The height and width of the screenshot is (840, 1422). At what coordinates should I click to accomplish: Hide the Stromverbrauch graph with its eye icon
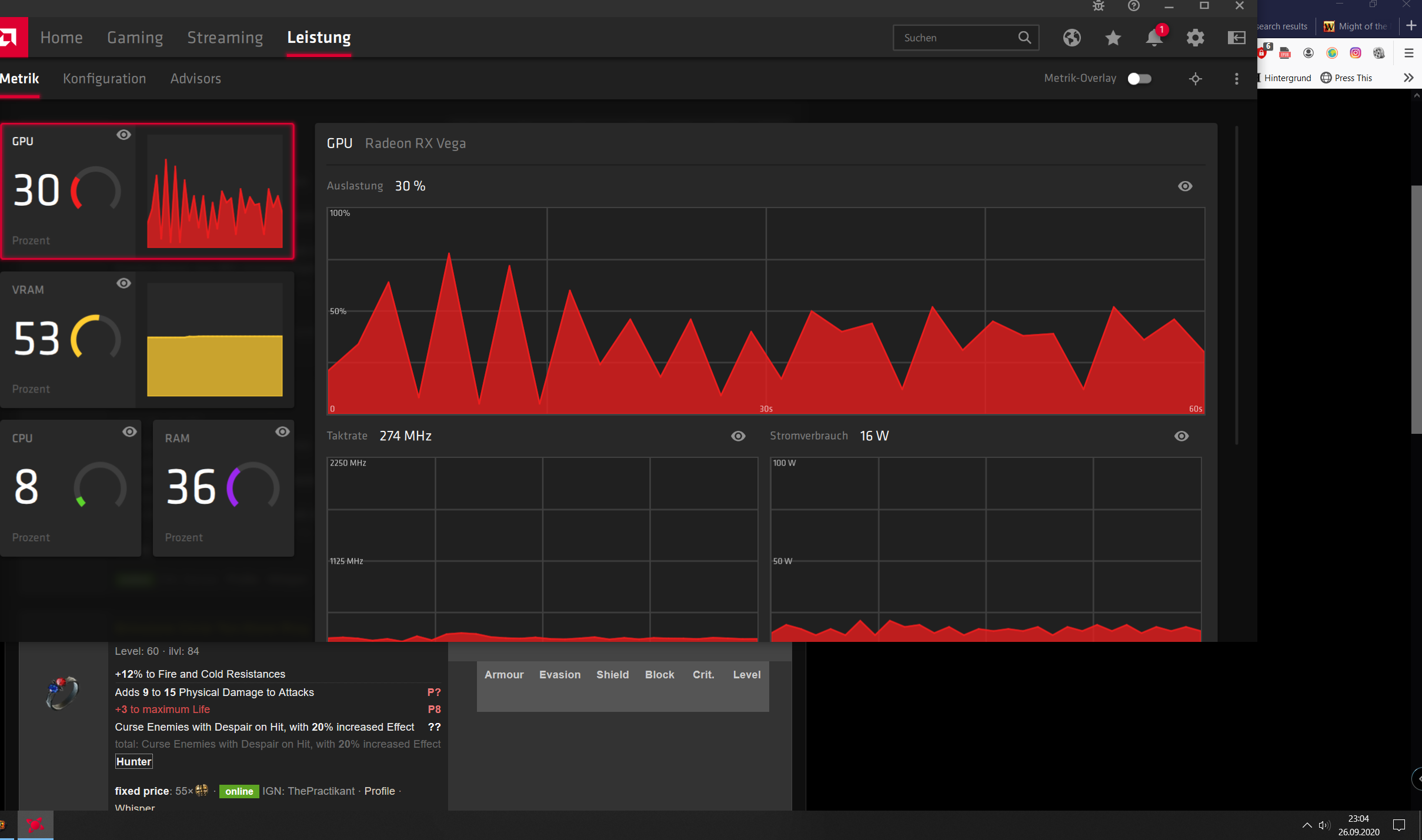[x=1181, y=436]
